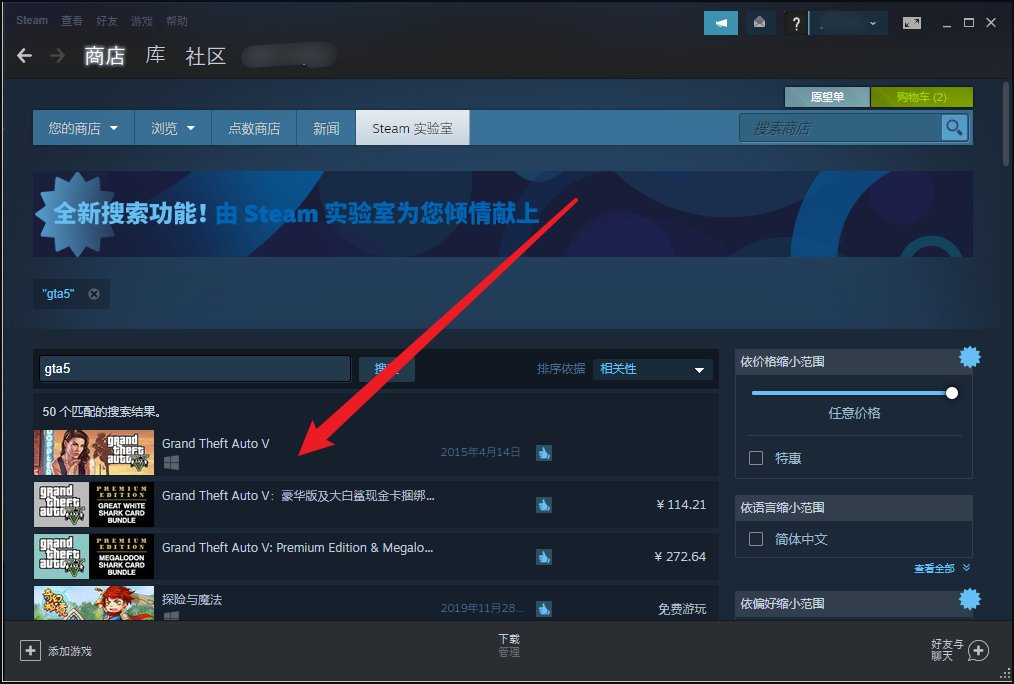
Task: Switch to the Steam 实验室 tab
Action: click(412, 127)
